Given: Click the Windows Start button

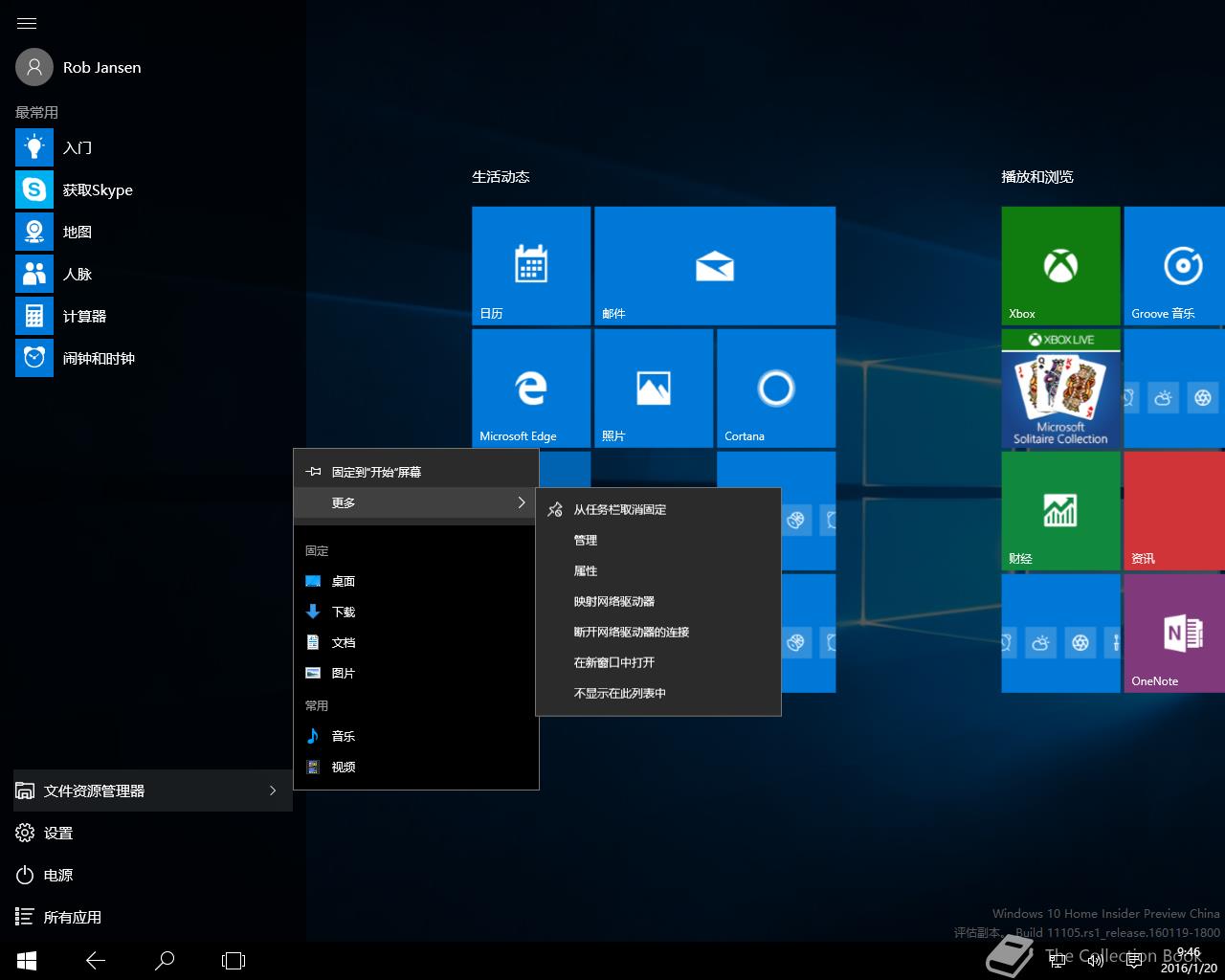Looking at the screenshot, I should 27,961.
